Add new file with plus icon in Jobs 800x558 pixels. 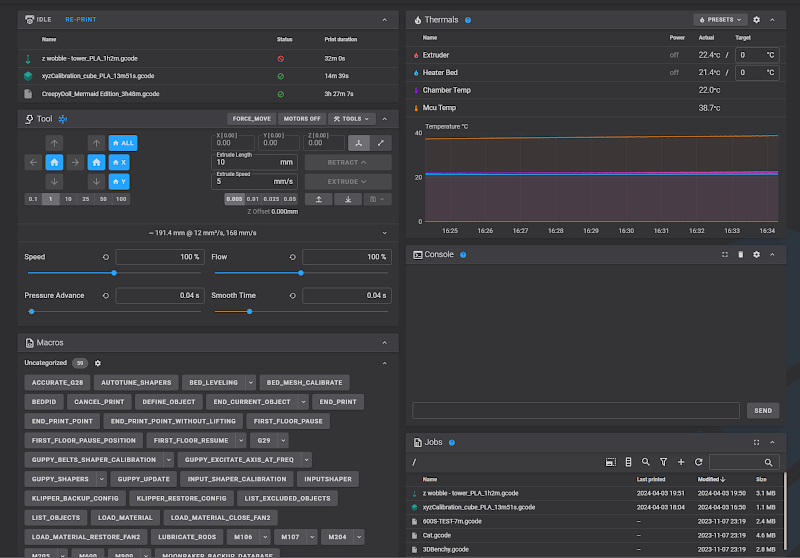[x=681, y=462]
